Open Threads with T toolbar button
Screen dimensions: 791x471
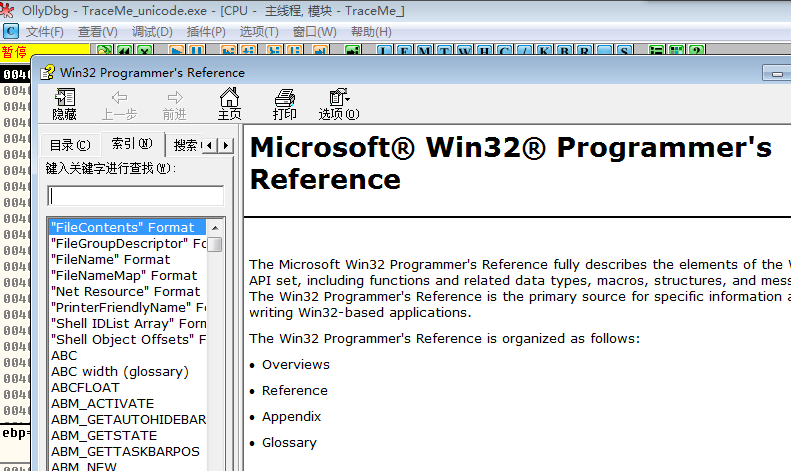(444, 50)
